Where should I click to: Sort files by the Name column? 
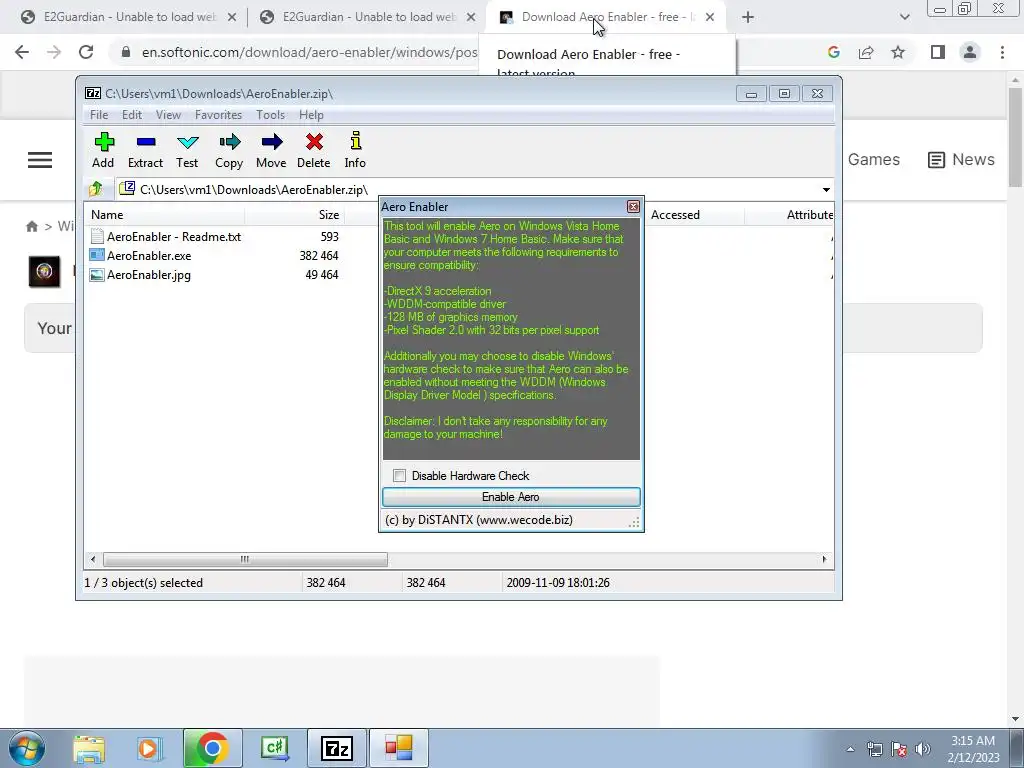tap(165, 215)
